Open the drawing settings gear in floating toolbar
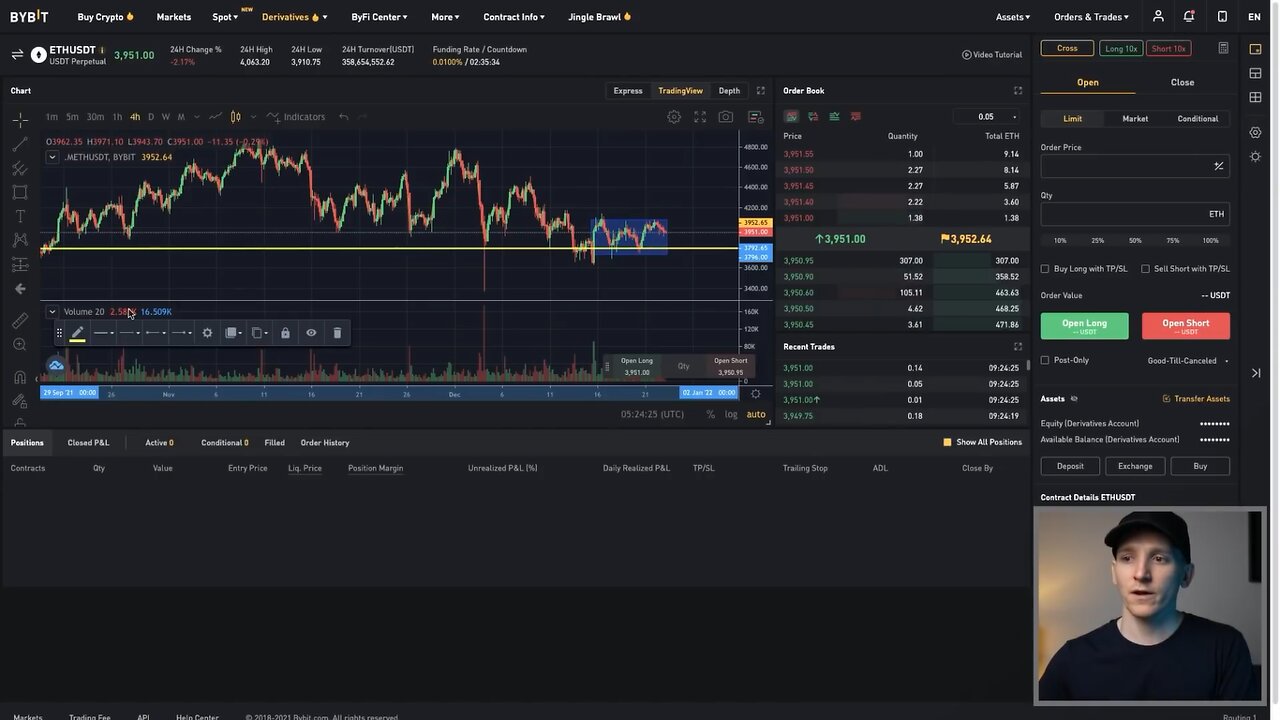 tap(207, 333)
